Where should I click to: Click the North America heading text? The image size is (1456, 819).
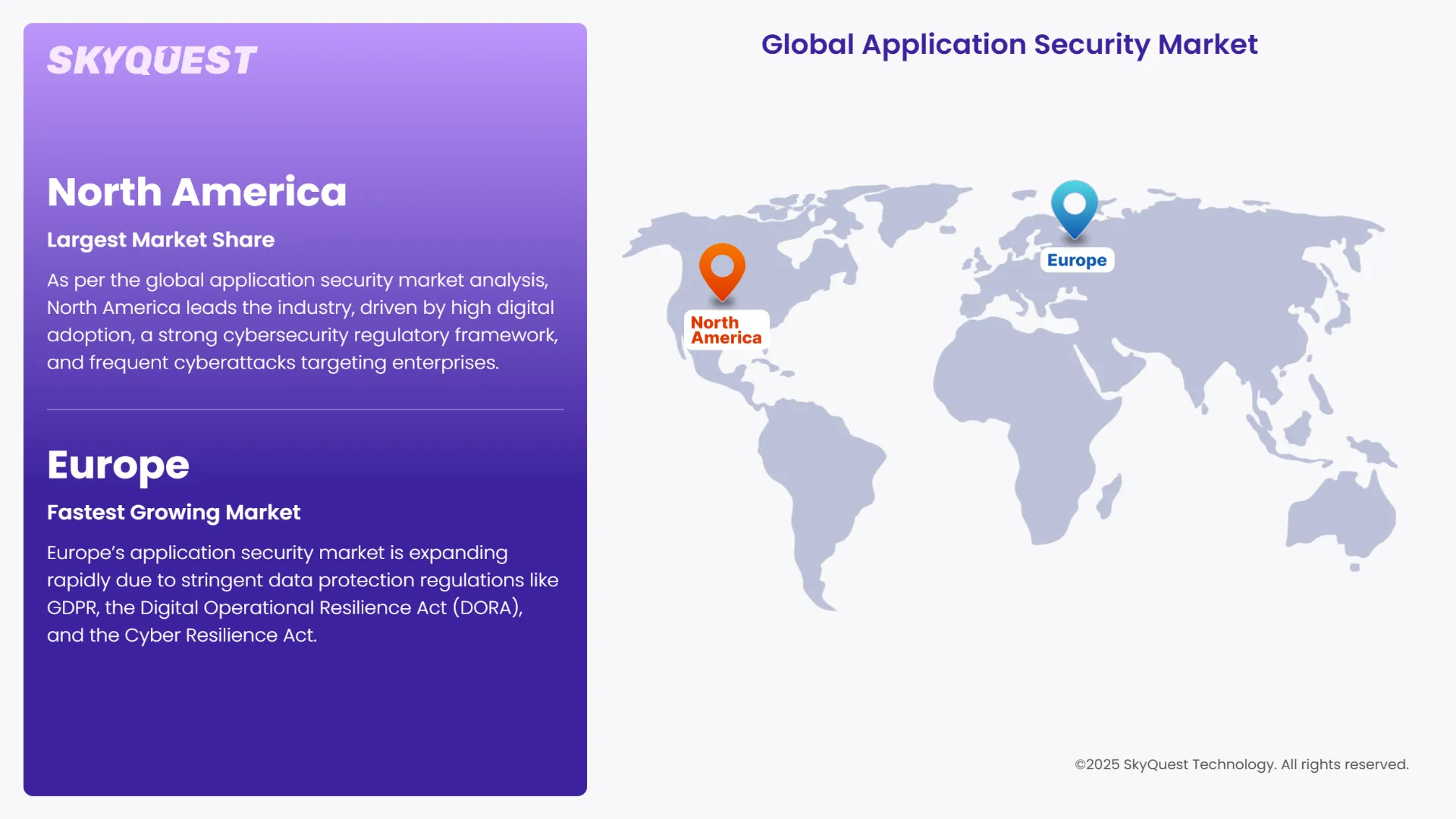click(196, 192)
